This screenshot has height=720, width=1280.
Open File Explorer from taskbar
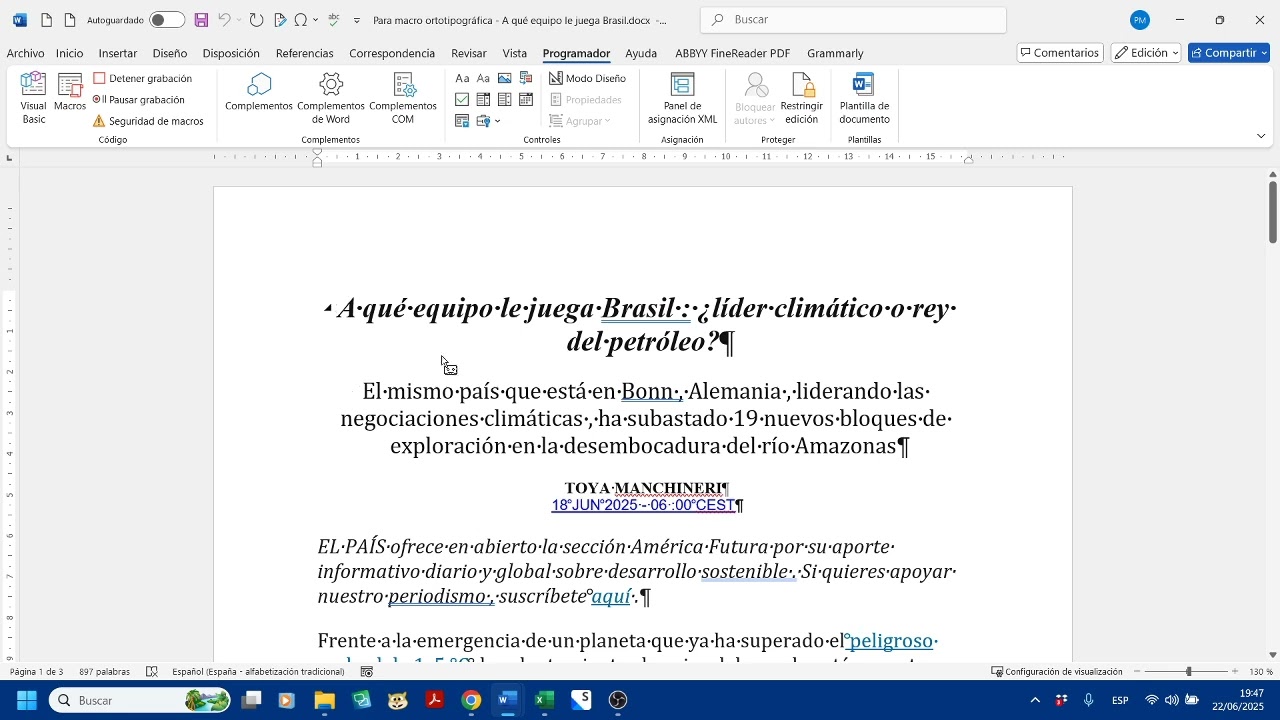(324, 701)
